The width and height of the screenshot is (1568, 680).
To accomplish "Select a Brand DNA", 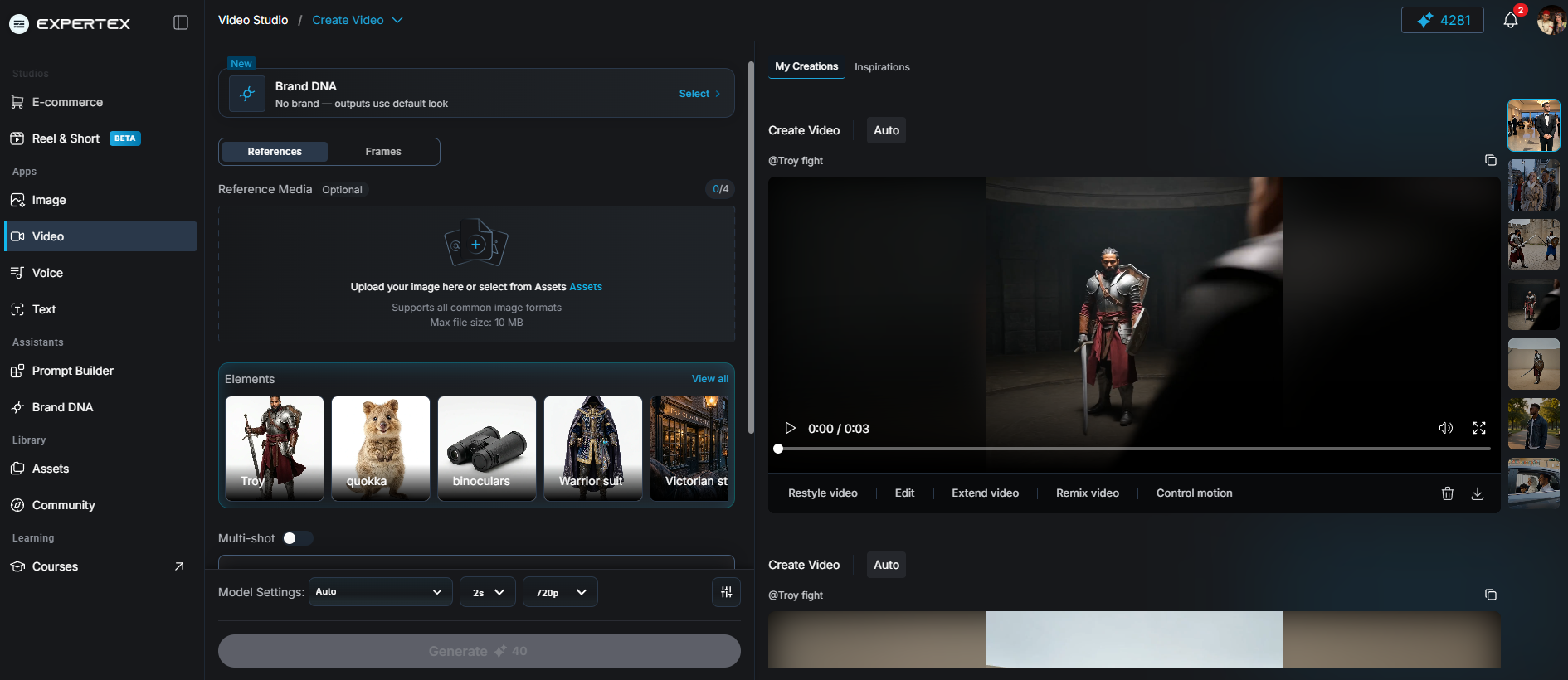I will point(699,94).
